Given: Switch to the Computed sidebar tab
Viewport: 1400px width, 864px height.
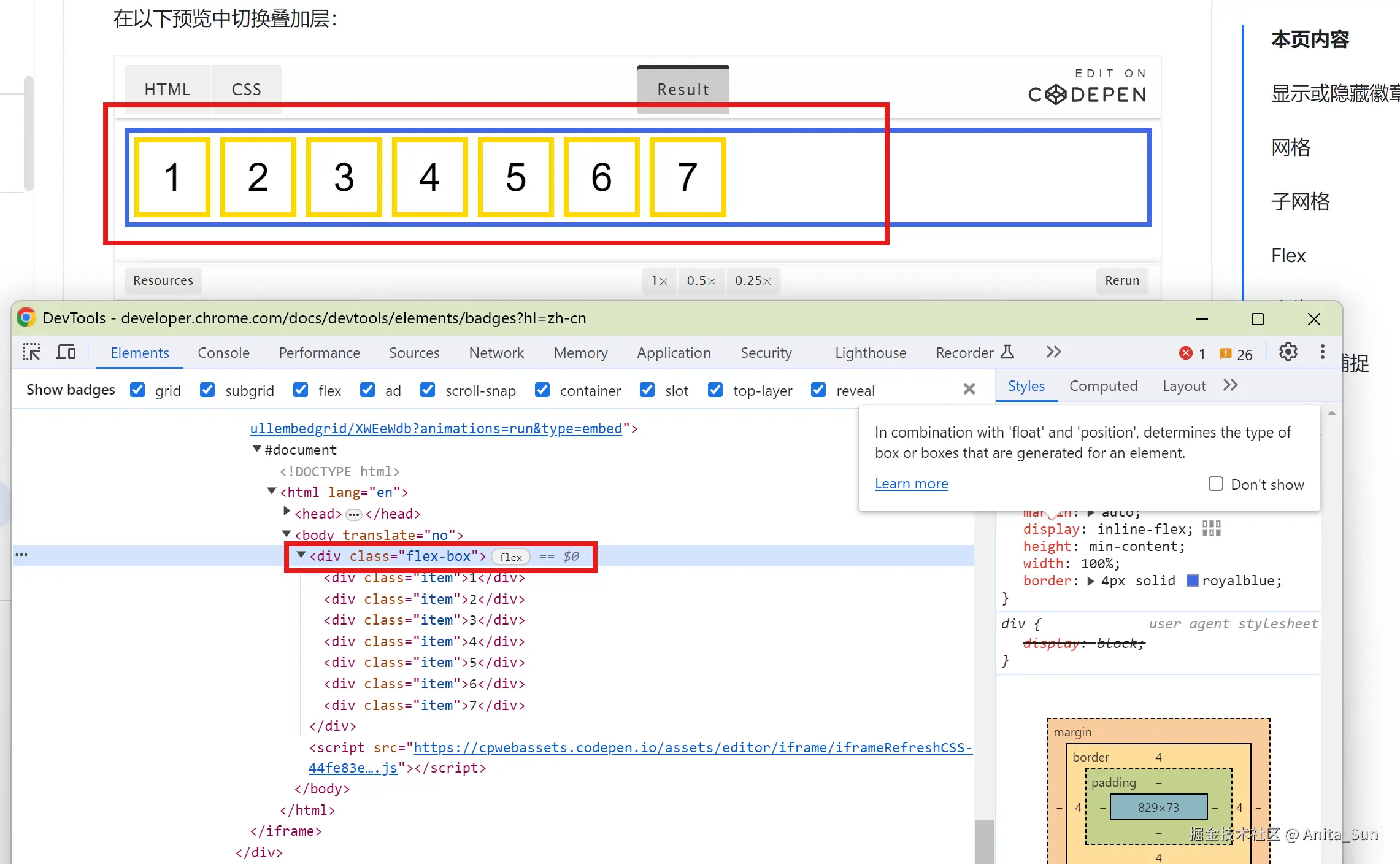Looking at the screenshot, I should 1103,386.
